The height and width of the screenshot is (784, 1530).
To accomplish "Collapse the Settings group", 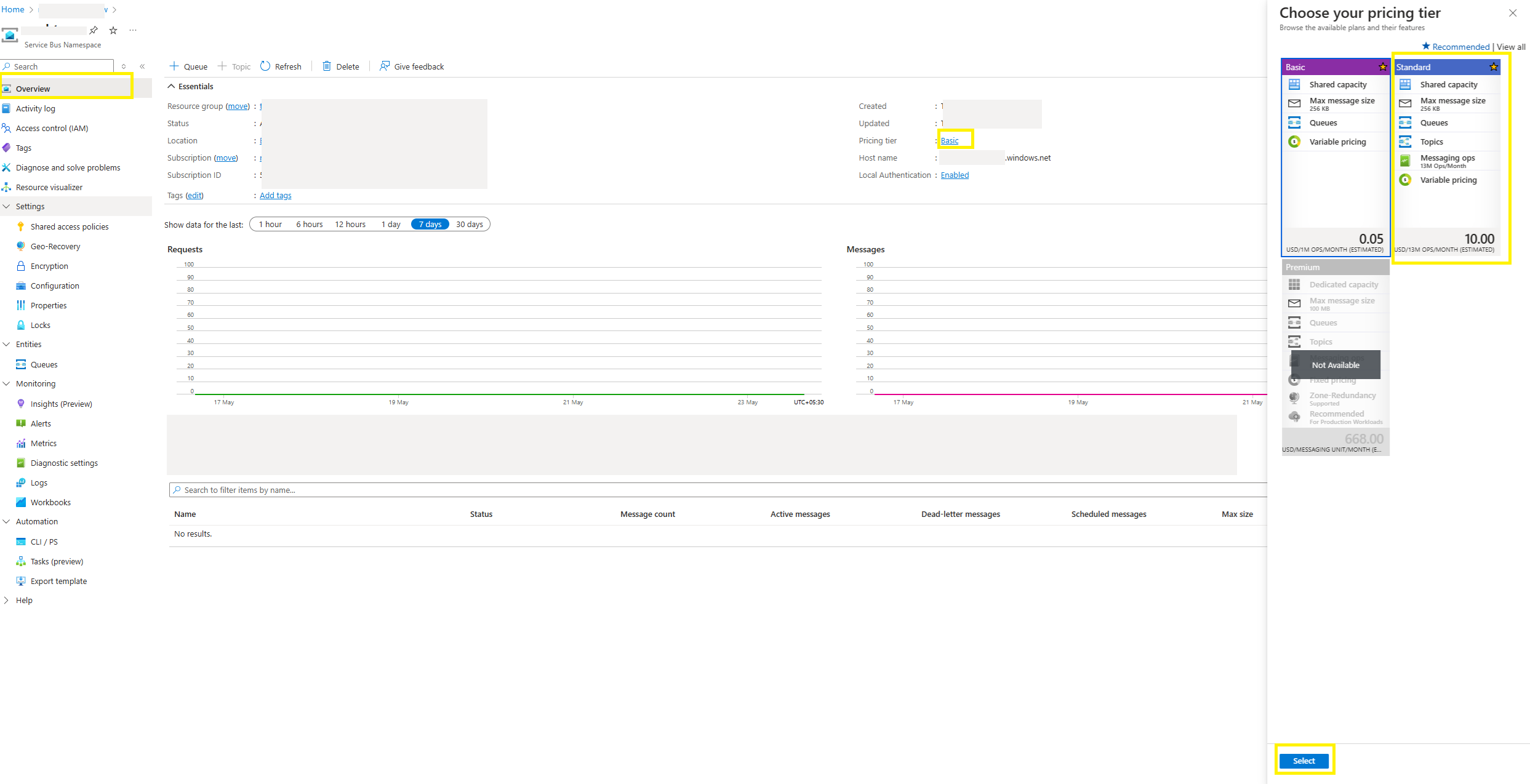I will click(x=7, y=207).
